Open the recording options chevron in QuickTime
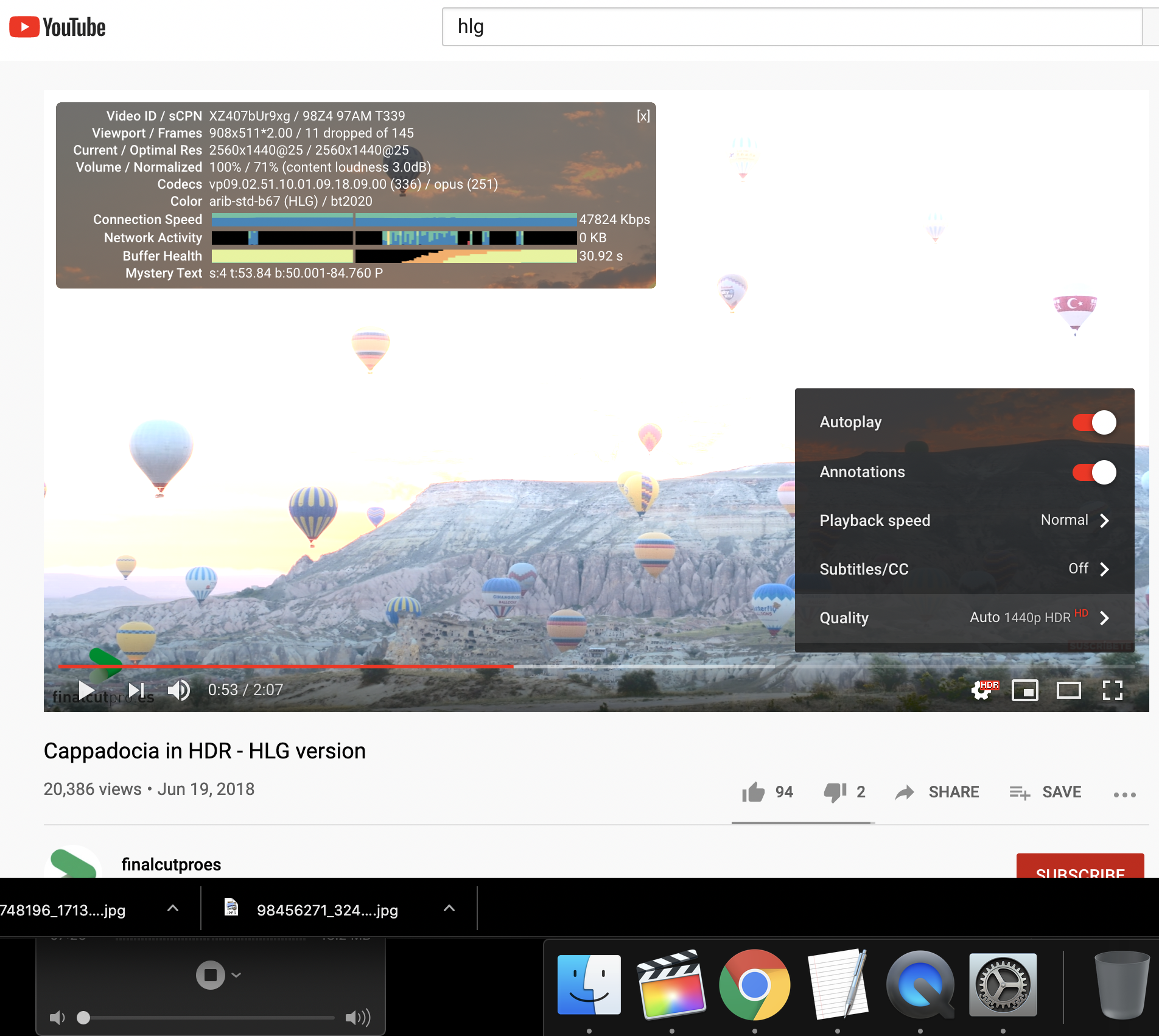 [237, 975]
